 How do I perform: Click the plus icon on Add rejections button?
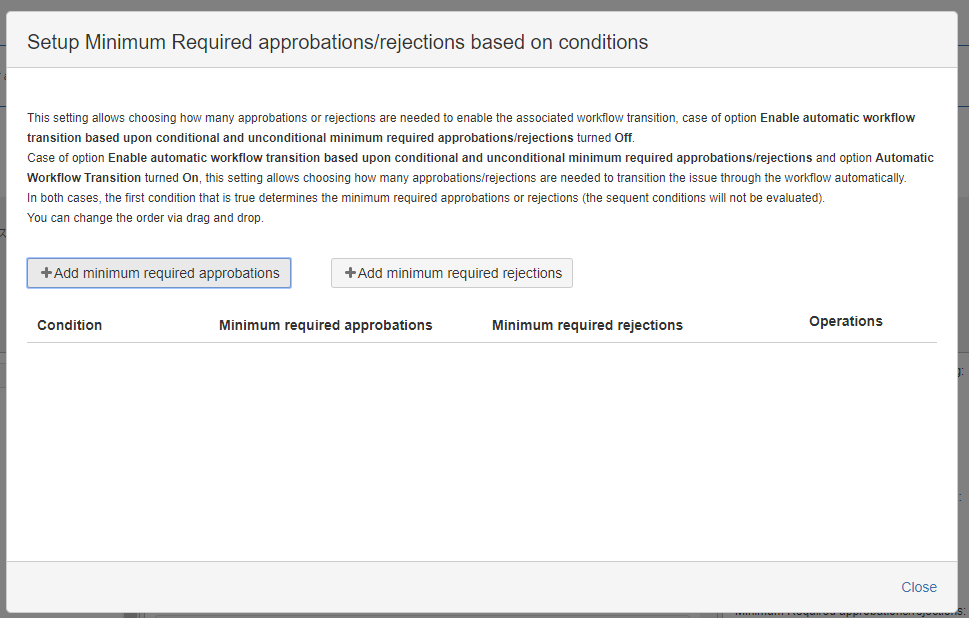point(350,273)
